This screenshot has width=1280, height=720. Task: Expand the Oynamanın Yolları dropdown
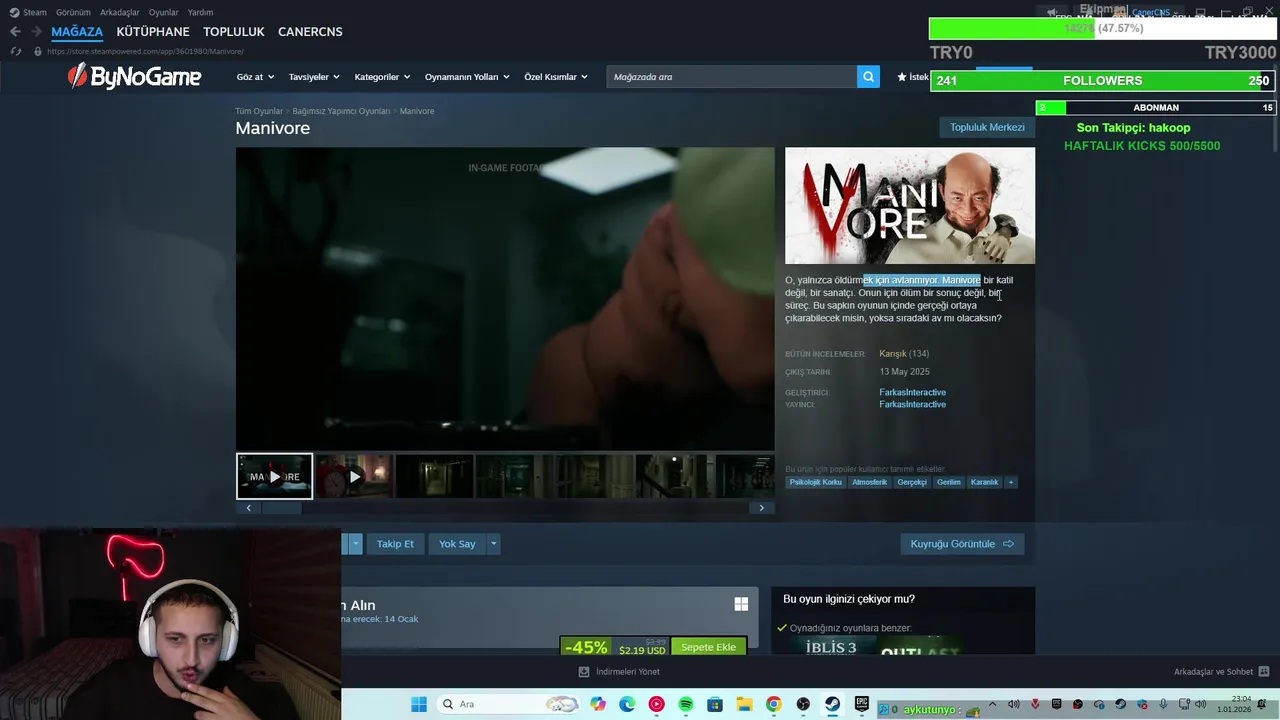click(x=467, y=77)
